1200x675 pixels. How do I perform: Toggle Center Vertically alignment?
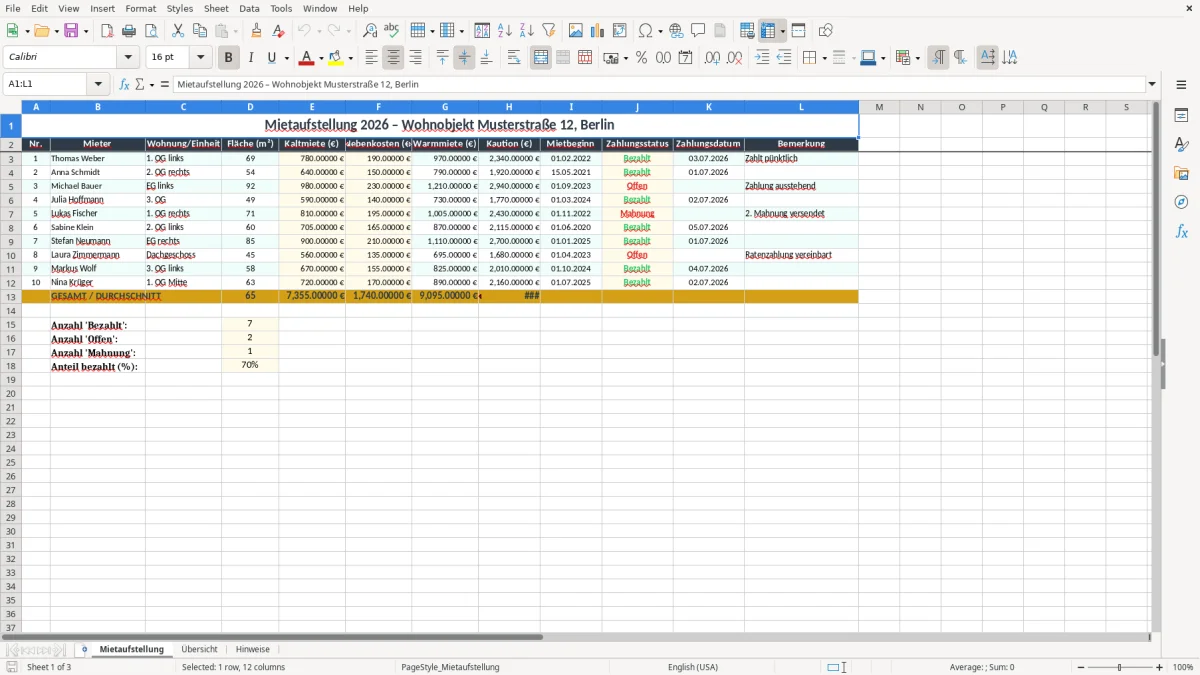point(464,58)
